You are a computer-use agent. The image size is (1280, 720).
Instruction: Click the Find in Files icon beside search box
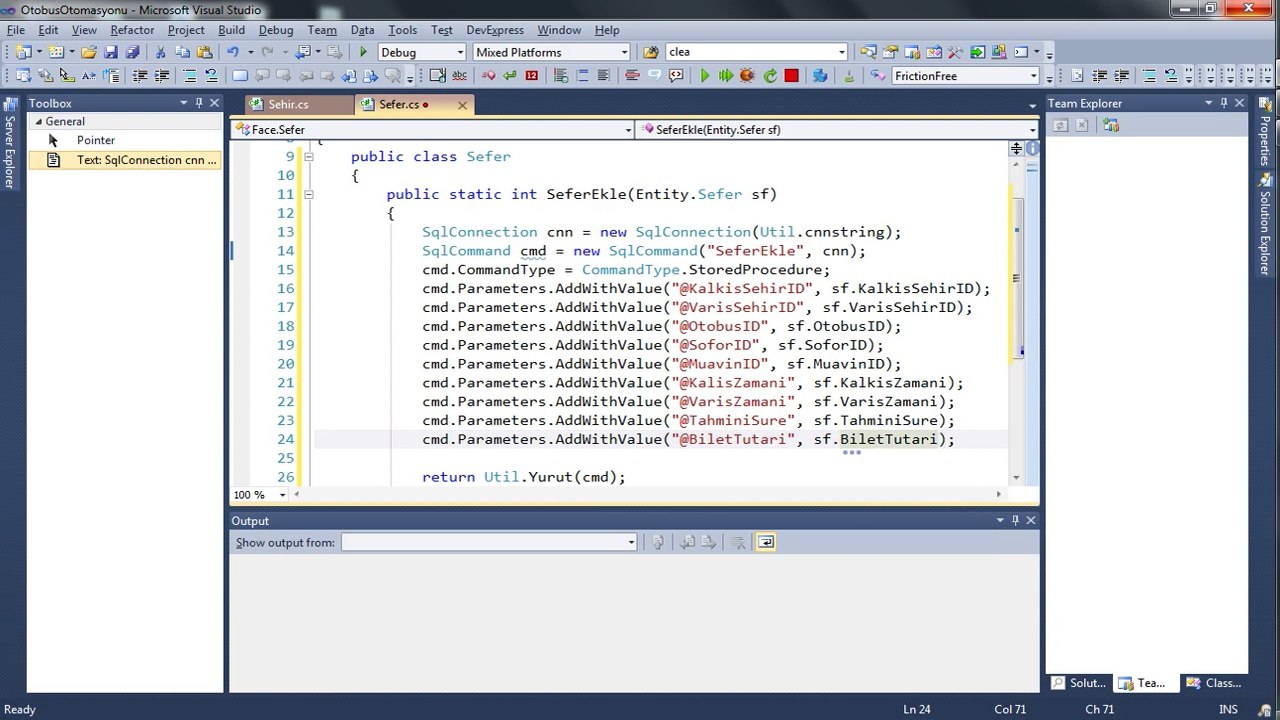(651, 52)
